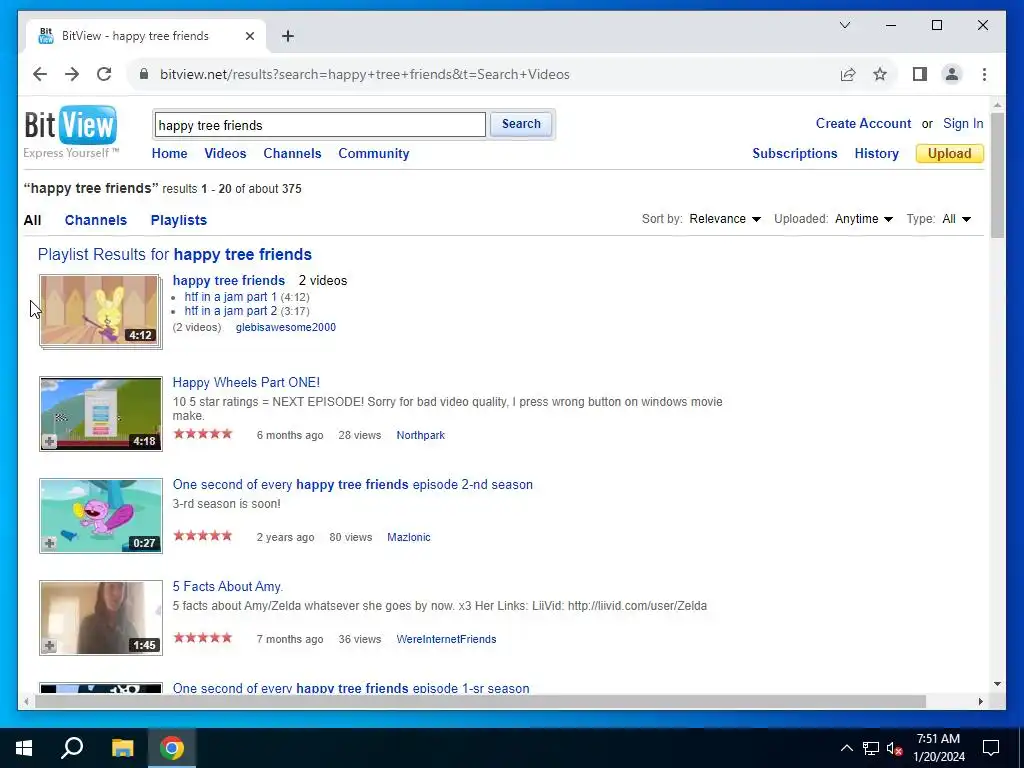This screenshot has width=1024, height=768.
Task: Add 5 Facts About Amy with the plus icon
Action: (50, 645)
